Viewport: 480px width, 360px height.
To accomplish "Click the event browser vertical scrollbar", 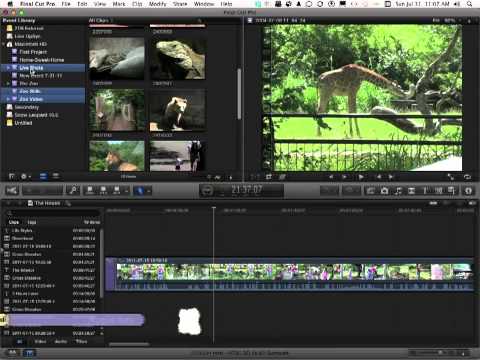I will point(239,94).
